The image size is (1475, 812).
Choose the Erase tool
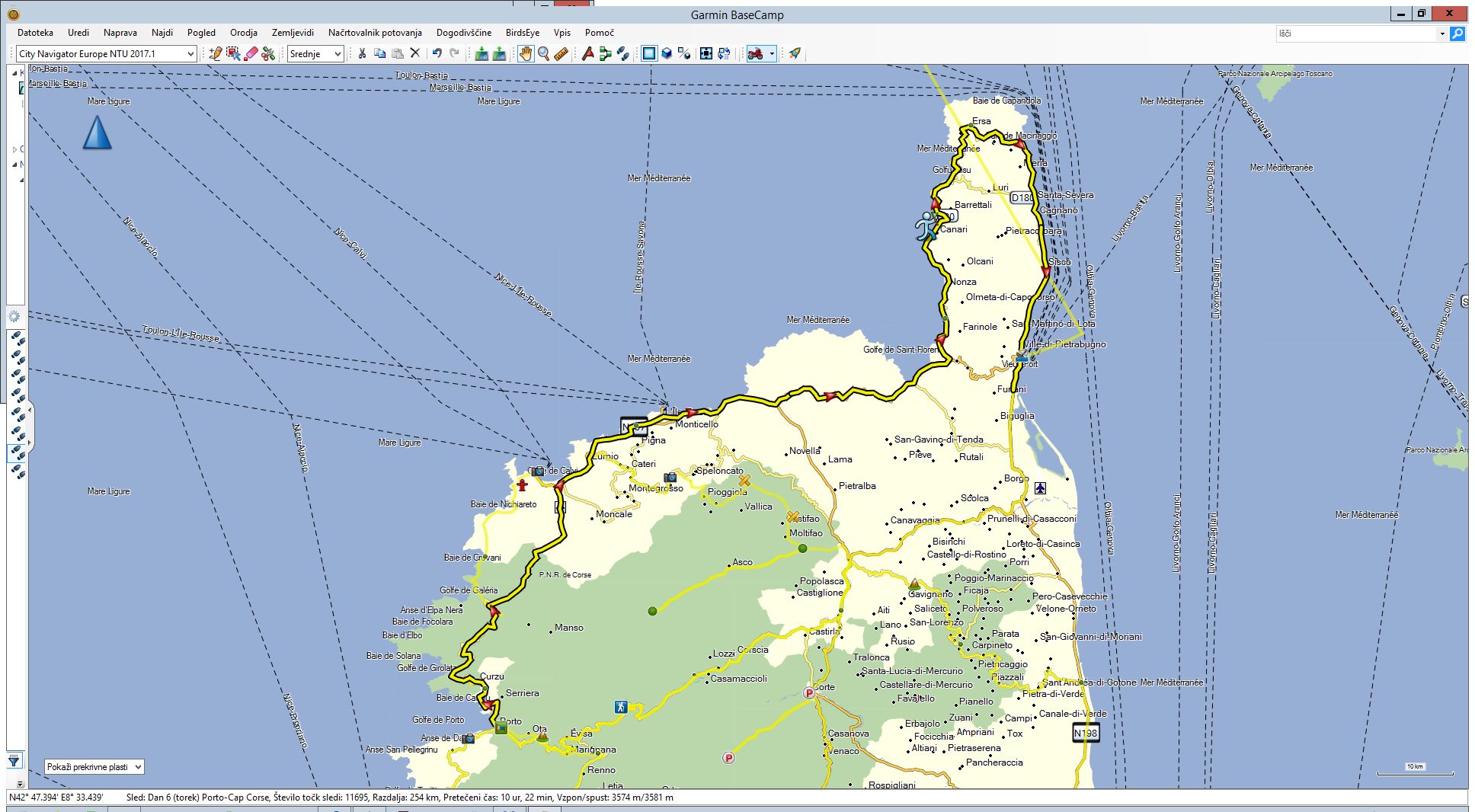[x=251, y=53]
